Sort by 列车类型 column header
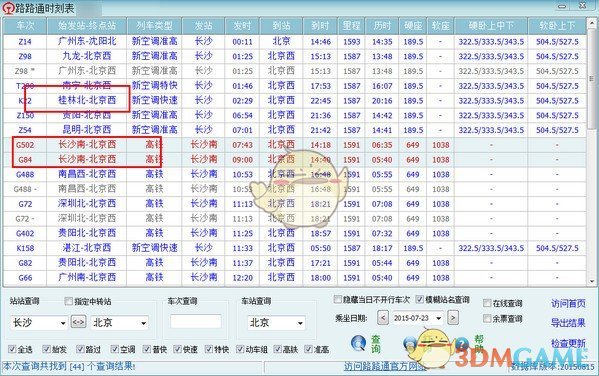599x376 pixels. pyautogui.click(x=154, y=26)
